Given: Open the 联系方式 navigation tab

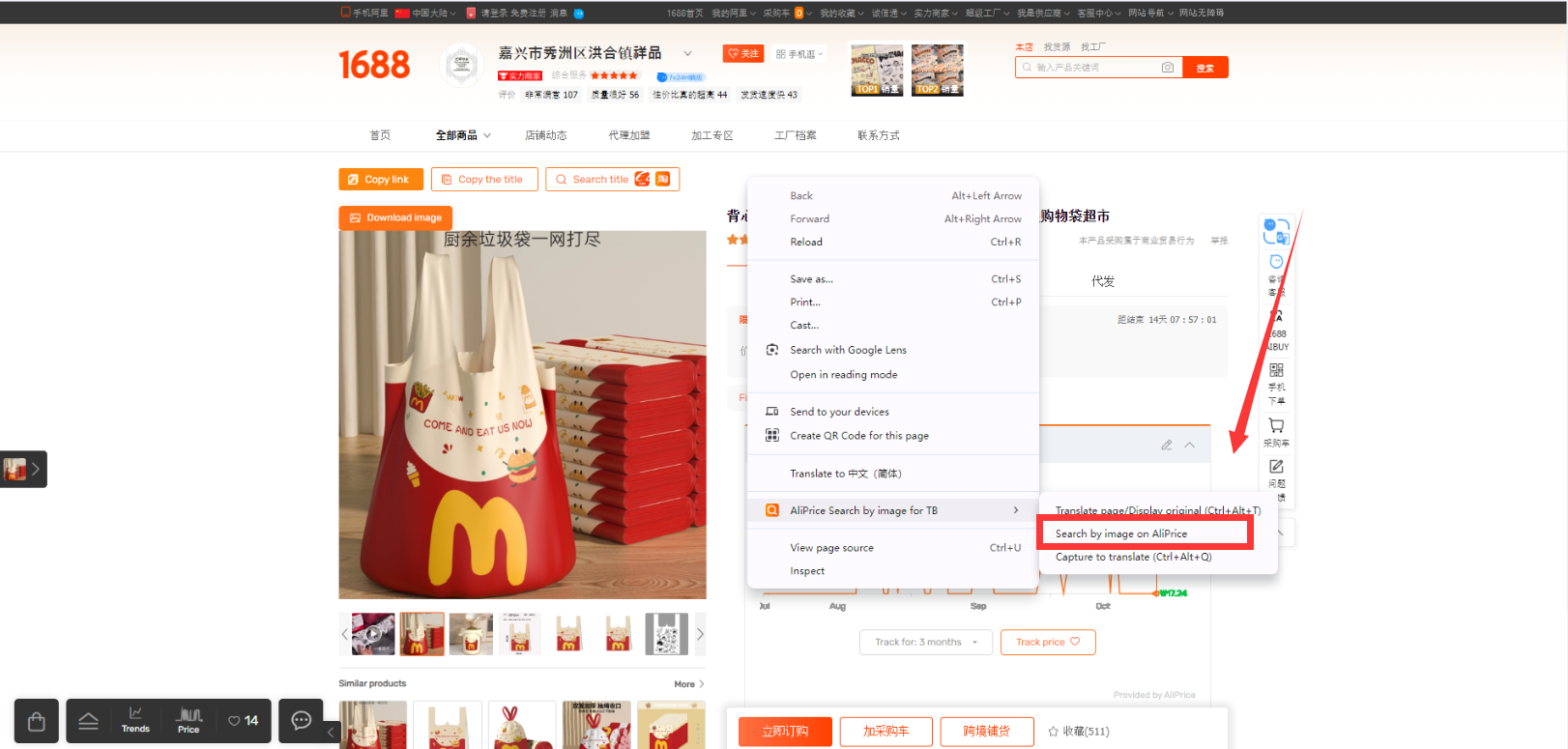Looking at the screenshot, I should pyautogui.click(x=879, y=135).
